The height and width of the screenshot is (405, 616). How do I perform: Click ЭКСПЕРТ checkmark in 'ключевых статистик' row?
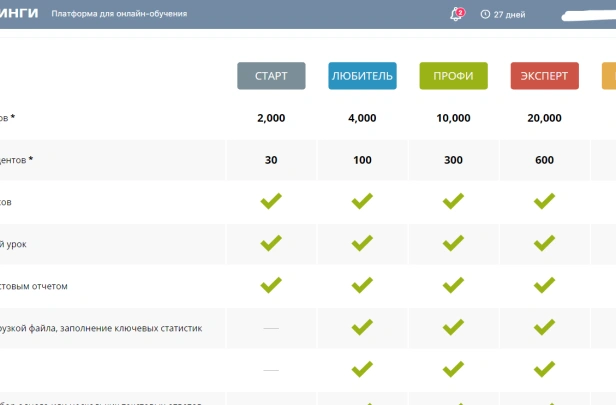click(x=544, y=327)
